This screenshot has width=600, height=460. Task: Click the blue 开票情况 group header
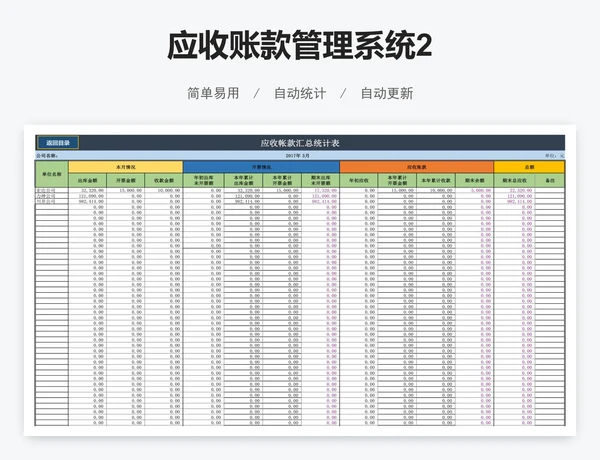coord(261,166)
